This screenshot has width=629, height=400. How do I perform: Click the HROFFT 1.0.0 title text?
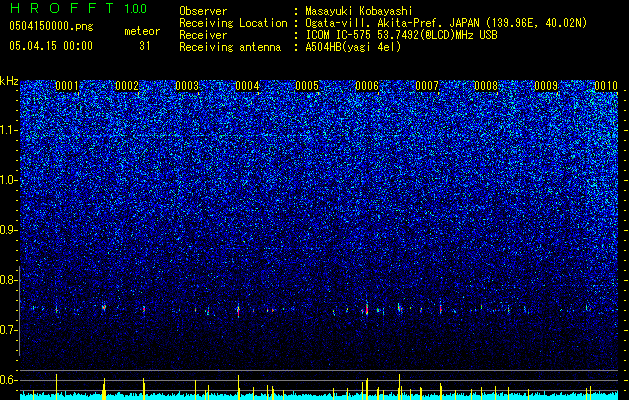[78, 8]
